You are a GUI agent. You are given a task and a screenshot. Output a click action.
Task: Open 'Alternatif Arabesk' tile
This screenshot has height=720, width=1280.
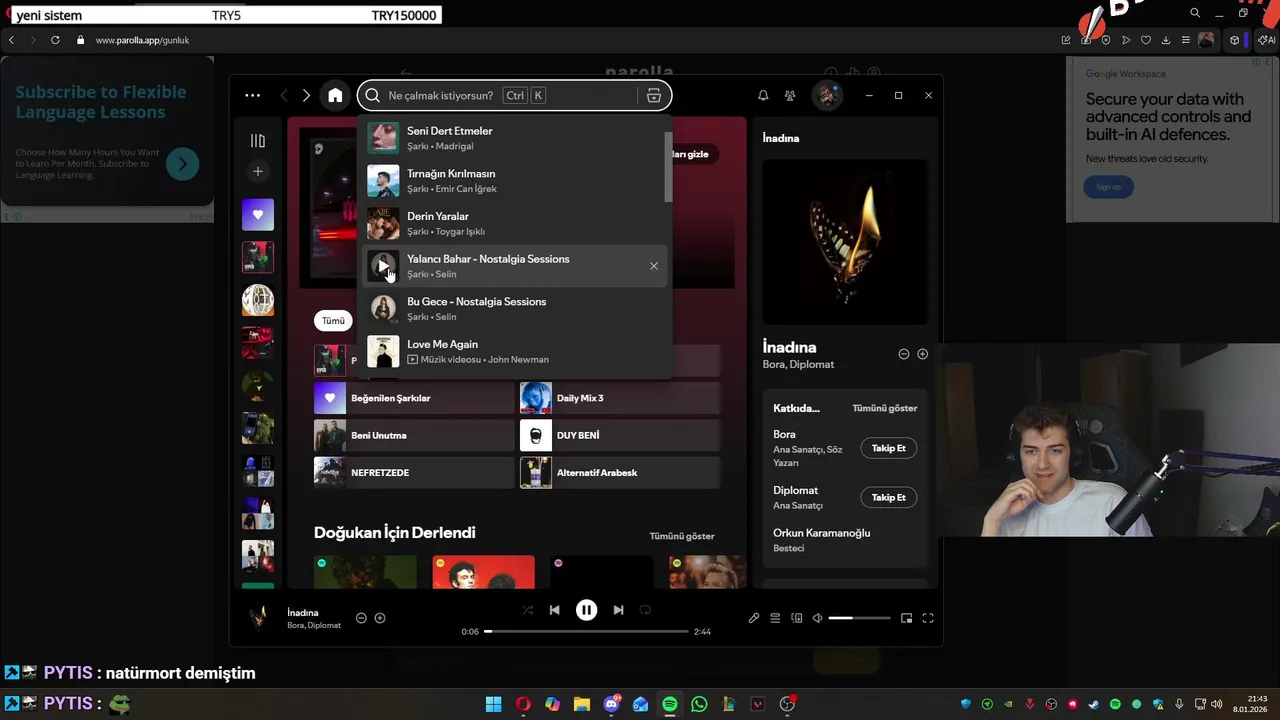(620, 472)
